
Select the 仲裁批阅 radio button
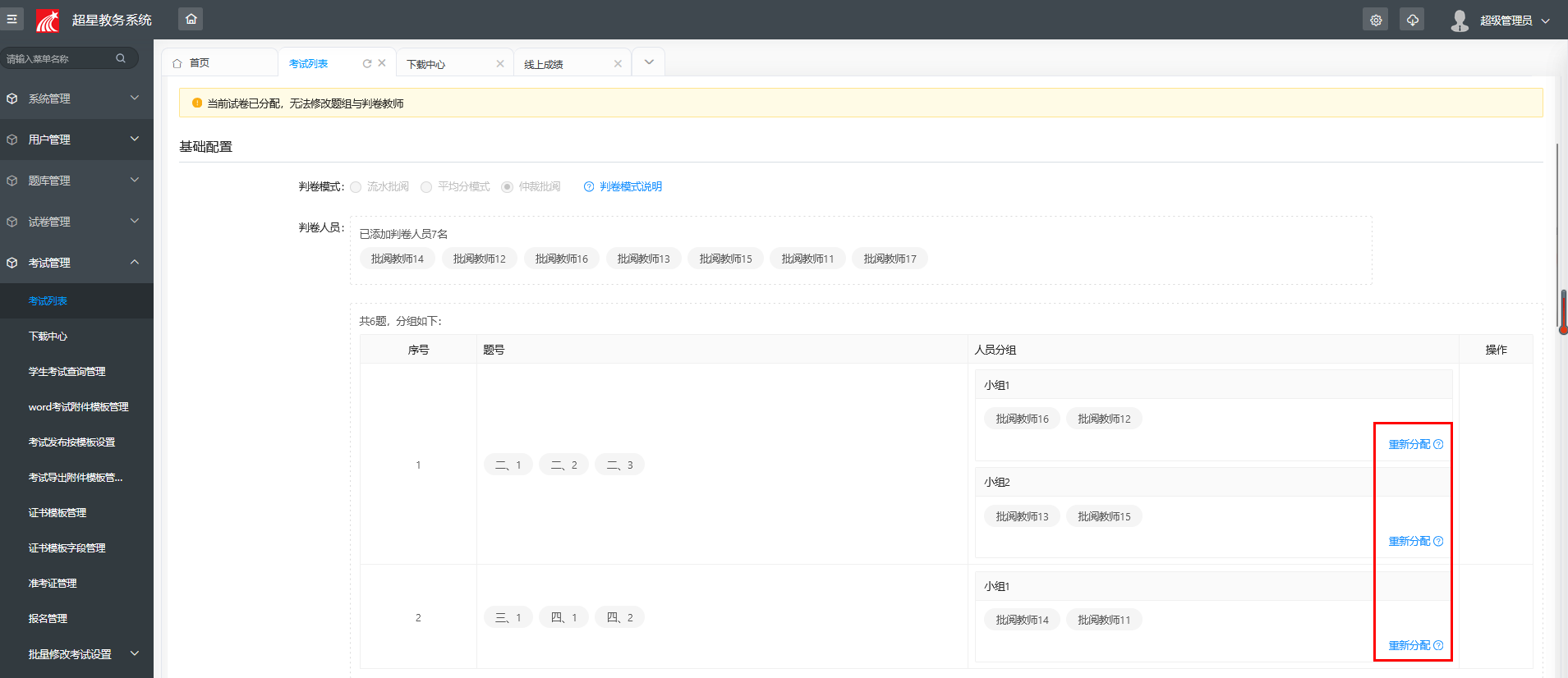click(508, 187)
